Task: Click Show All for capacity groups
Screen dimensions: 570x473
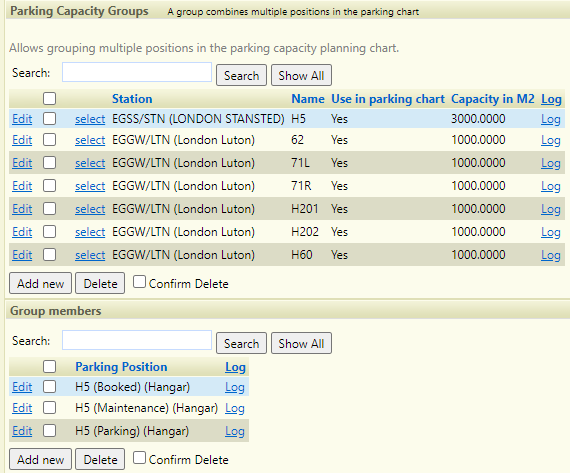Action: (301, 75)
